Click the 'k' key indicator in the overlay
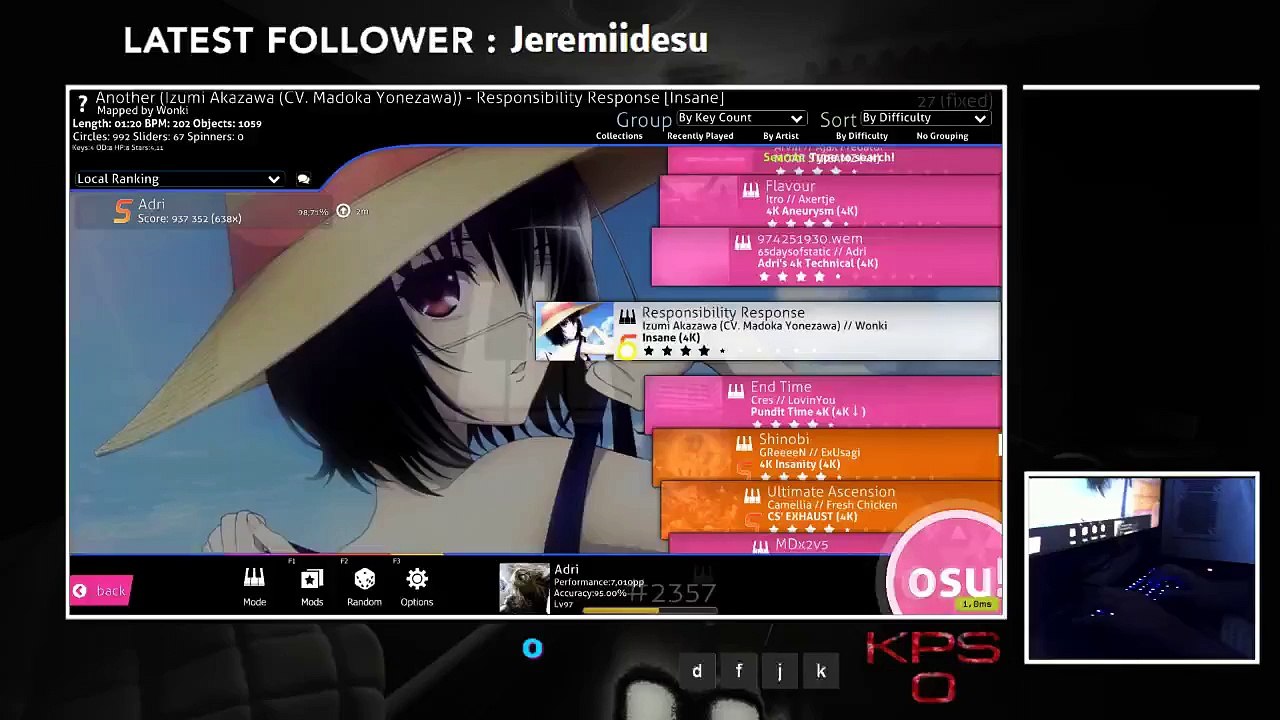Image resolution: width=1280 pixels, height=720 pixels. (821, 671)
